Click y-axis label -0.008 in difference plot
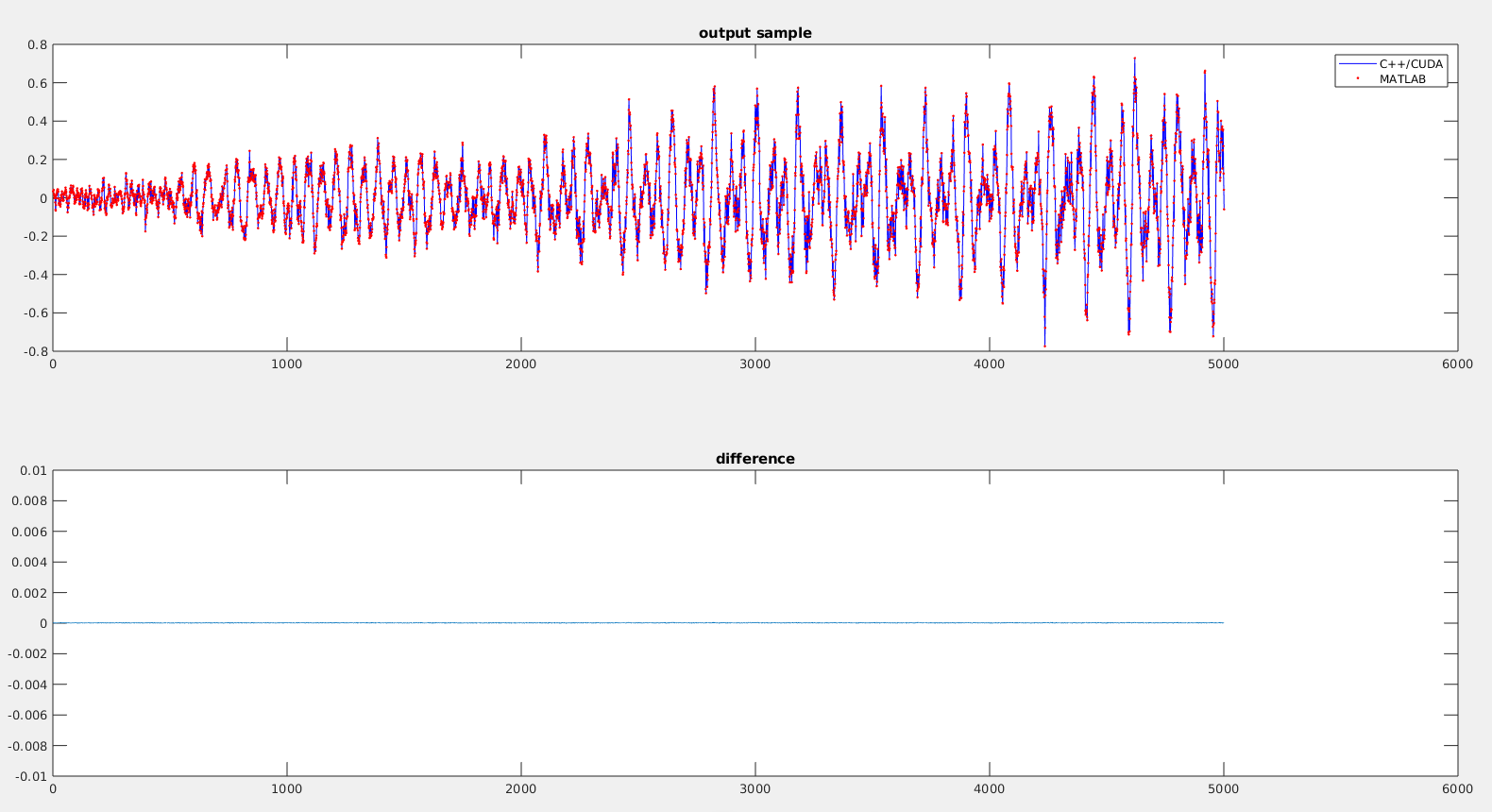This screenshot has width=1492, height=812. click(x=25, y=746)
